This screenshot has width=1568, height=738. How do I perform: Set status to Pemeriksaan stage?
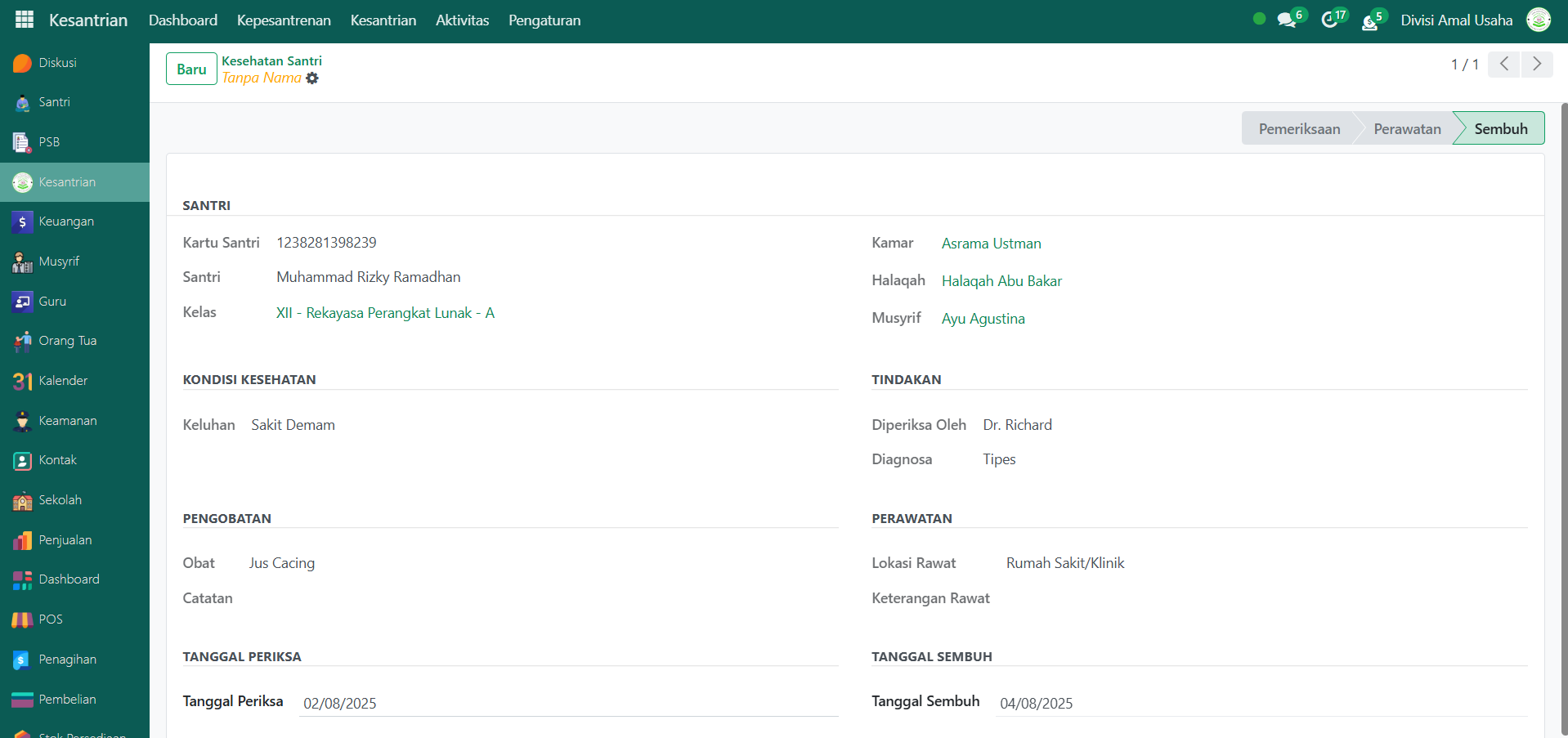[x=1298, y=129]
